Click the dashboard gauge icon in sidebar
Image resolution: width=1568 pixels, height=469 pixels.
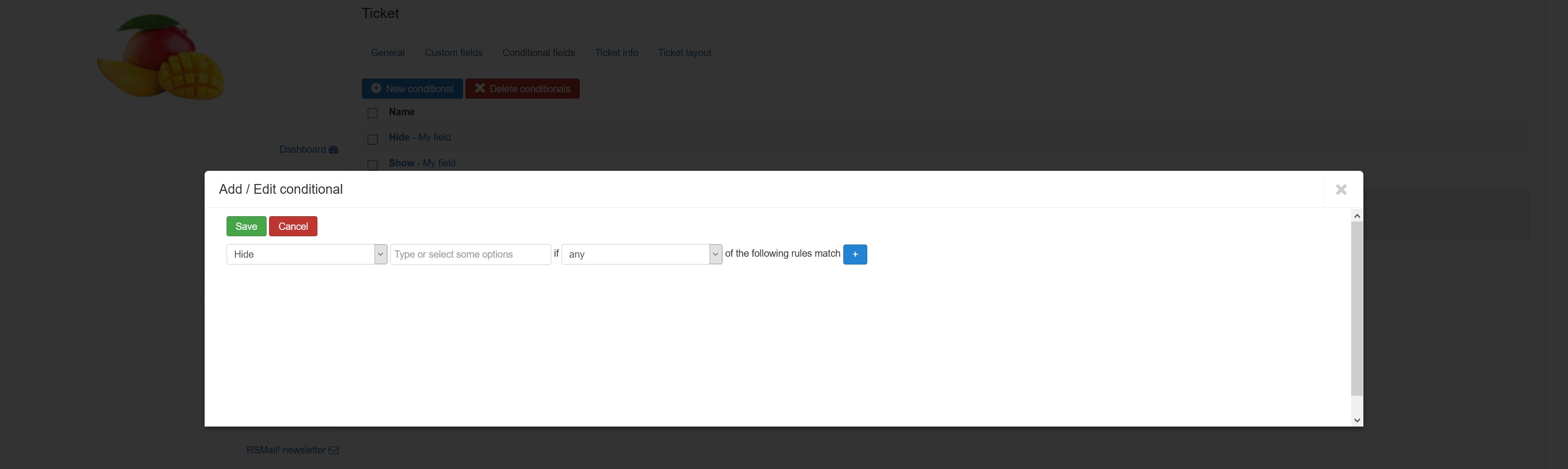pyautogui.click(x=334, y=150)
